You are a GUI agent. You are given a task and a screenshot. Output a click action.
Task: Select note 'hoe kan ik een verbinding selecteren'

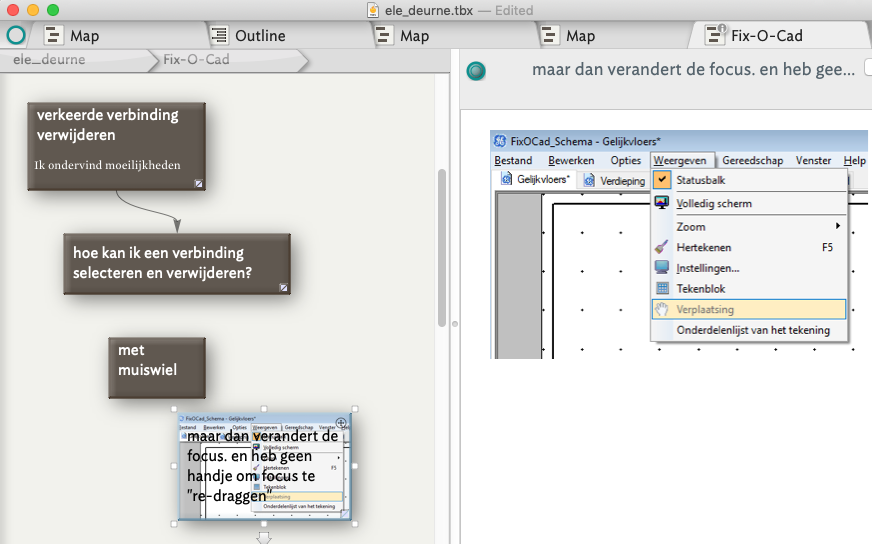[x=177, y=264]
